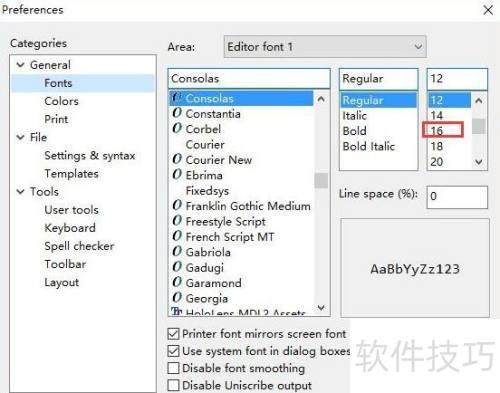
Task: Open the Toolbar category
Action: pyautogui.click(x=65, y=264)
